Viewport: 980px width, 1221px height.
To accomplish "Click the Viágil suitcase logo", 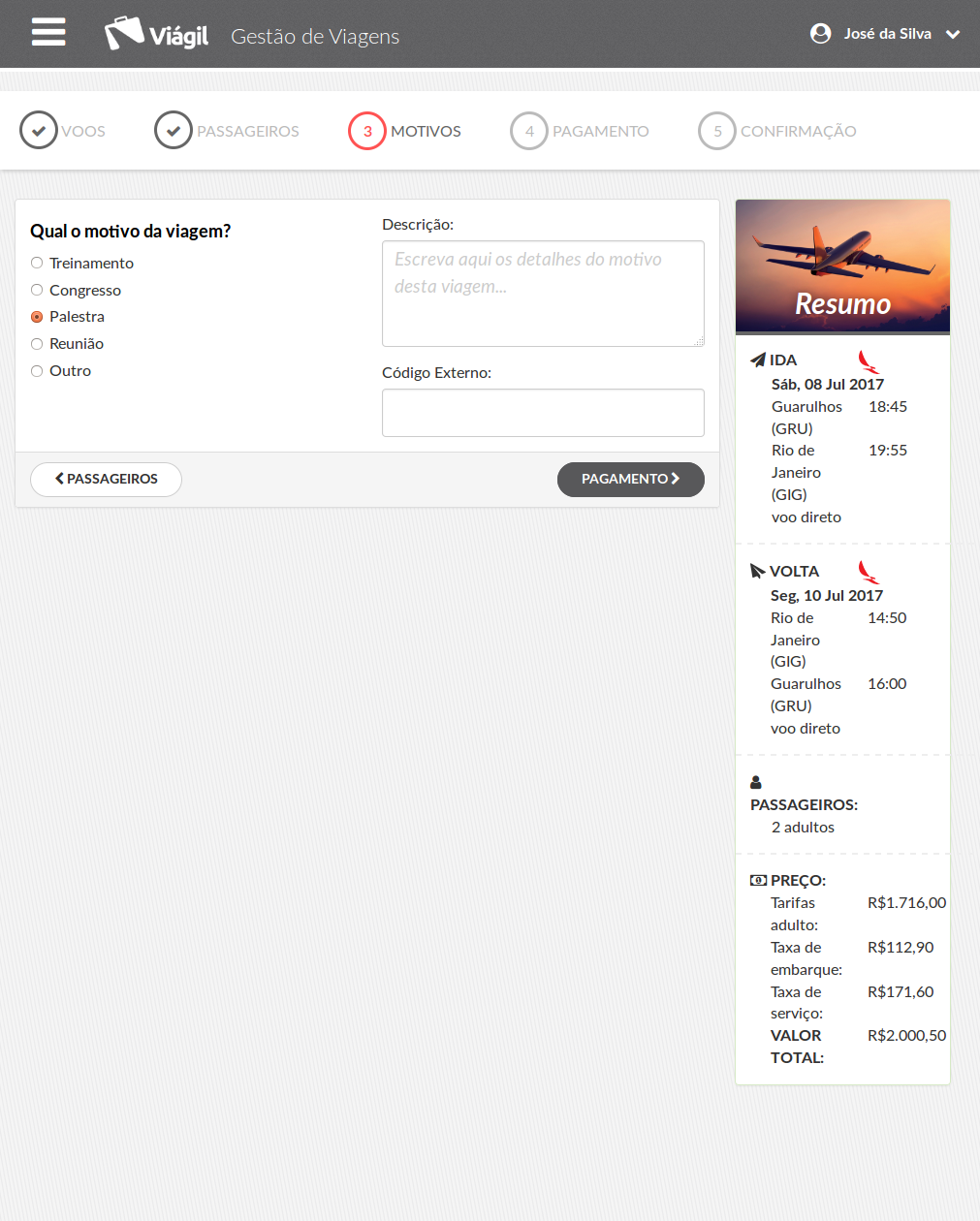I will (x=124, y=34).
